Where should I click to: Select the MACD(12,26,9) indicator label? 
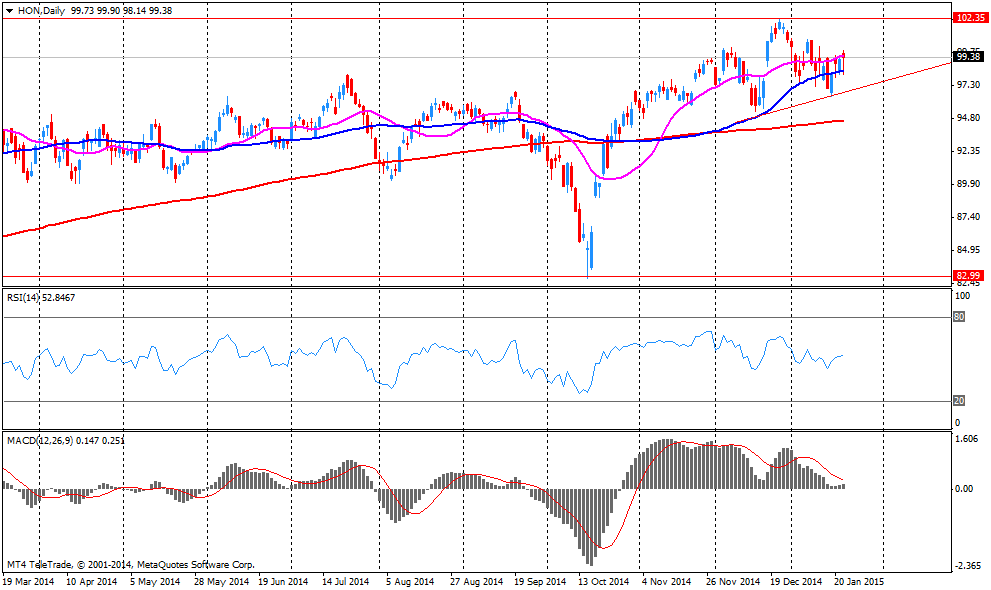66,440
